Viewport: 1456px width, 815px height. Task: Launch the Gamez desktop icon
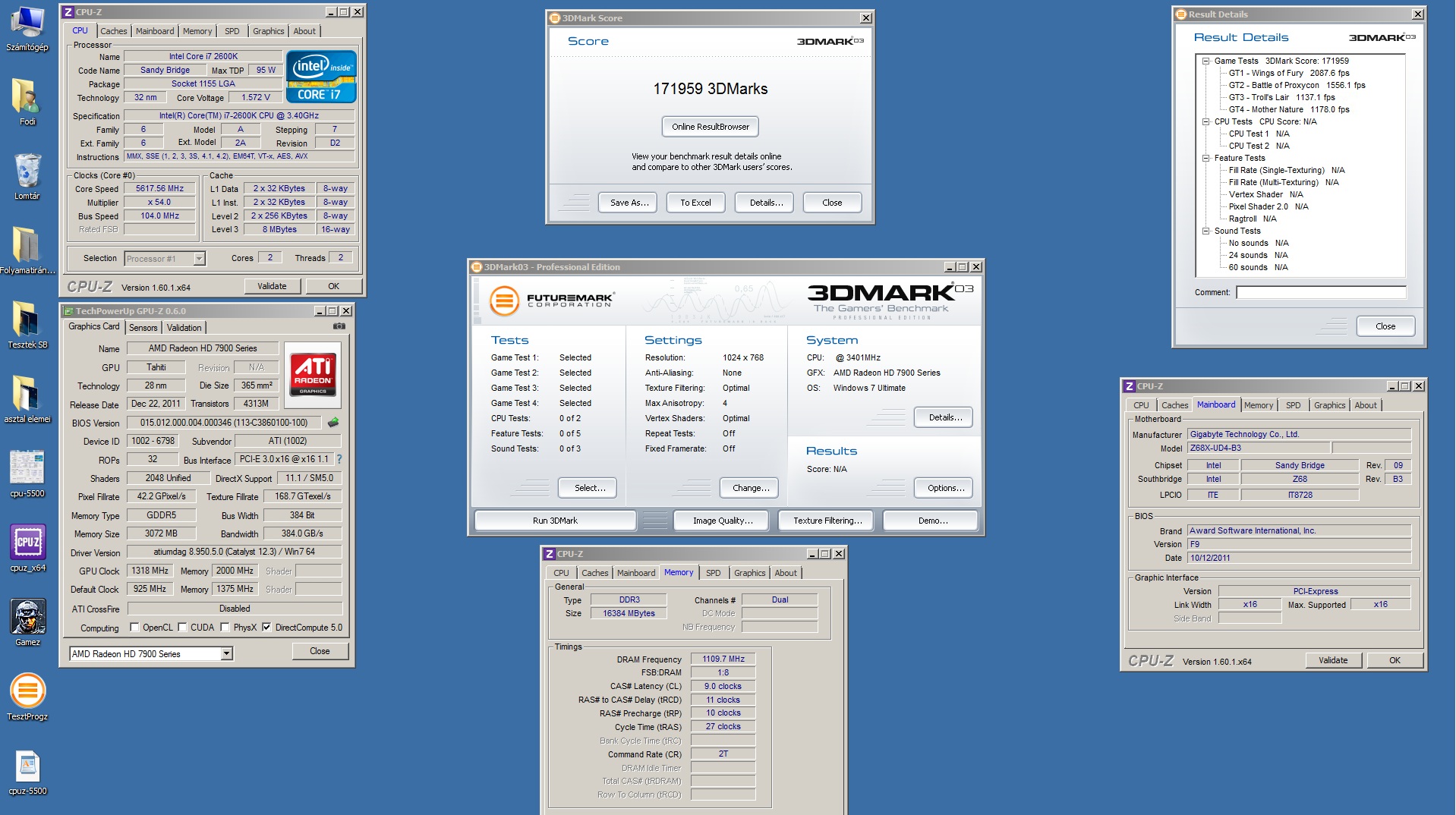[x=27, y=622]
